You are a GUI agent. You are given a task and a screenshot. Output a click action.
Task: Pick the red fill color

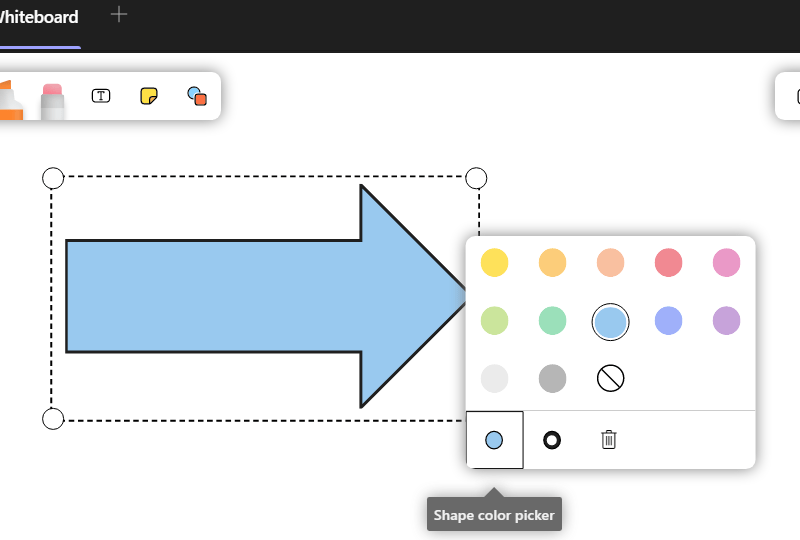(x=668, y=263)
